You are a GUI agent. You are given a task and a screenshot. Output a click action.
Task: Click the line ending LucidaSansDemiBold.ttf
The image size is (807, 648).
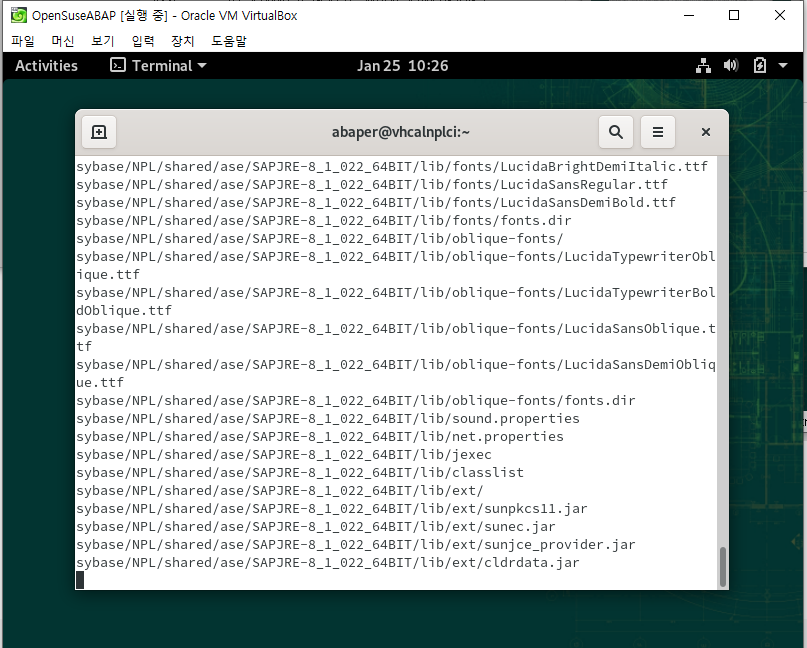click(x=376, y=203)
